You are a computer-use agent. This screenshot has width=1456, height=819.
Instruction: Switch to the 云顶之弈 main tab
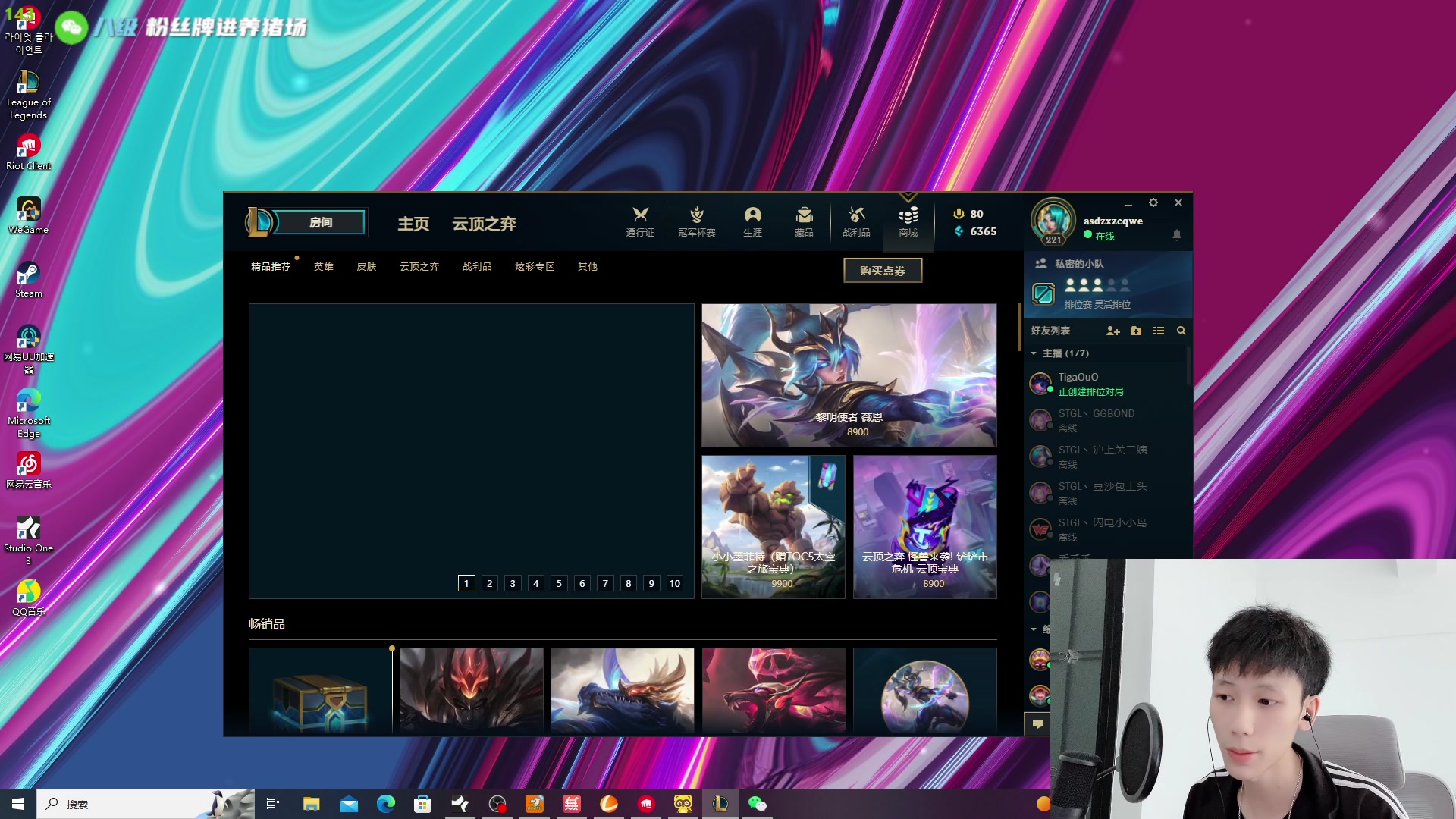point(484,224)
